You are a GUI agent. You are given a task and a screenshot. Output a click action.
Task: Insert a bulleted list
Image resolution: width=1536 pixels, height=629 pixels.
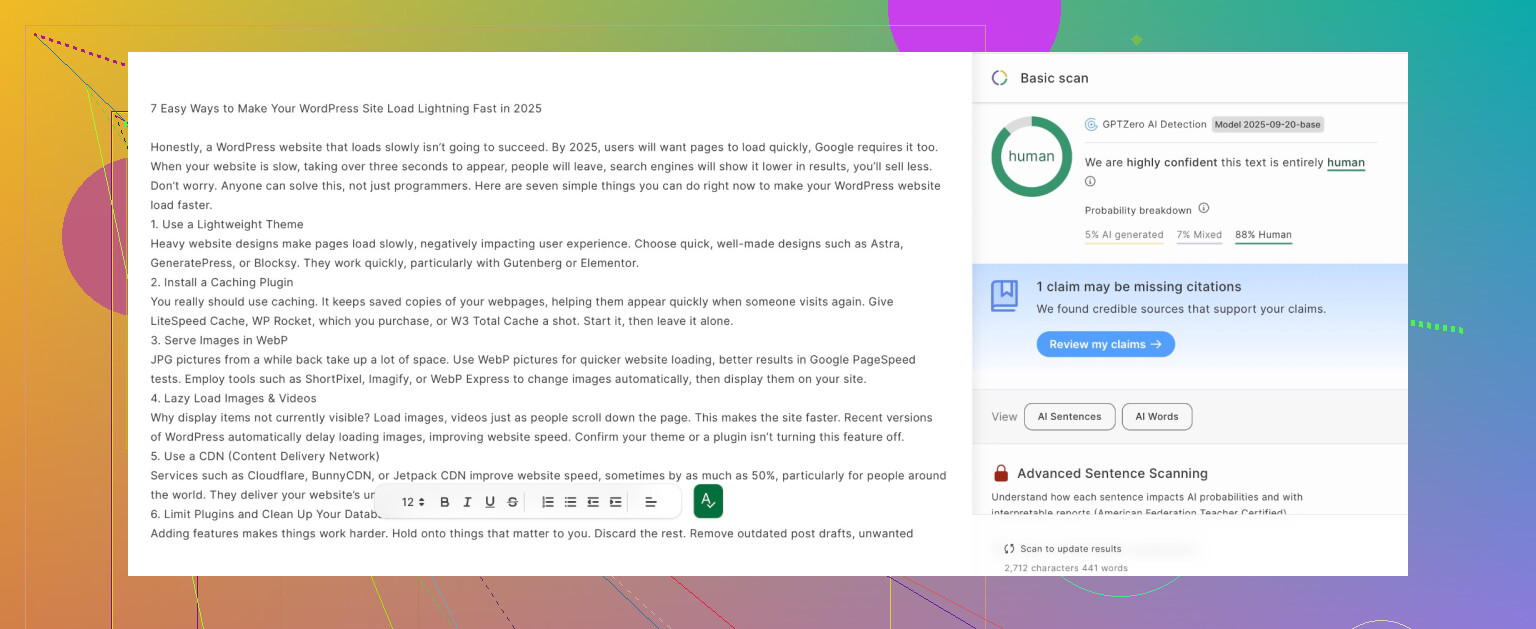pyautogui.click(x=570, y=502)
